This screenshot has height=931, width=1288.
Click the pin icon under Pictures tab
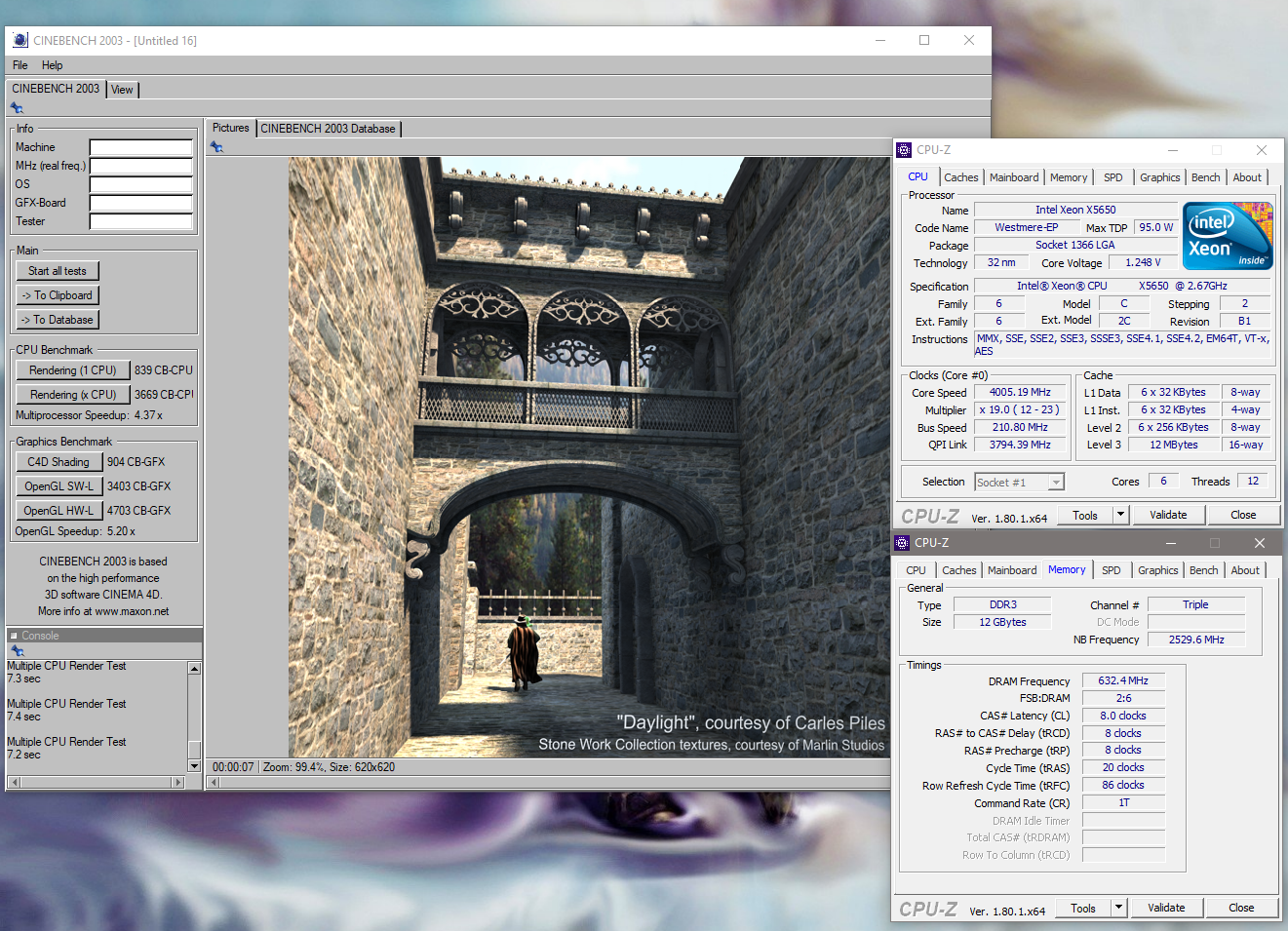pyautogui.click(x=216, y=146)
